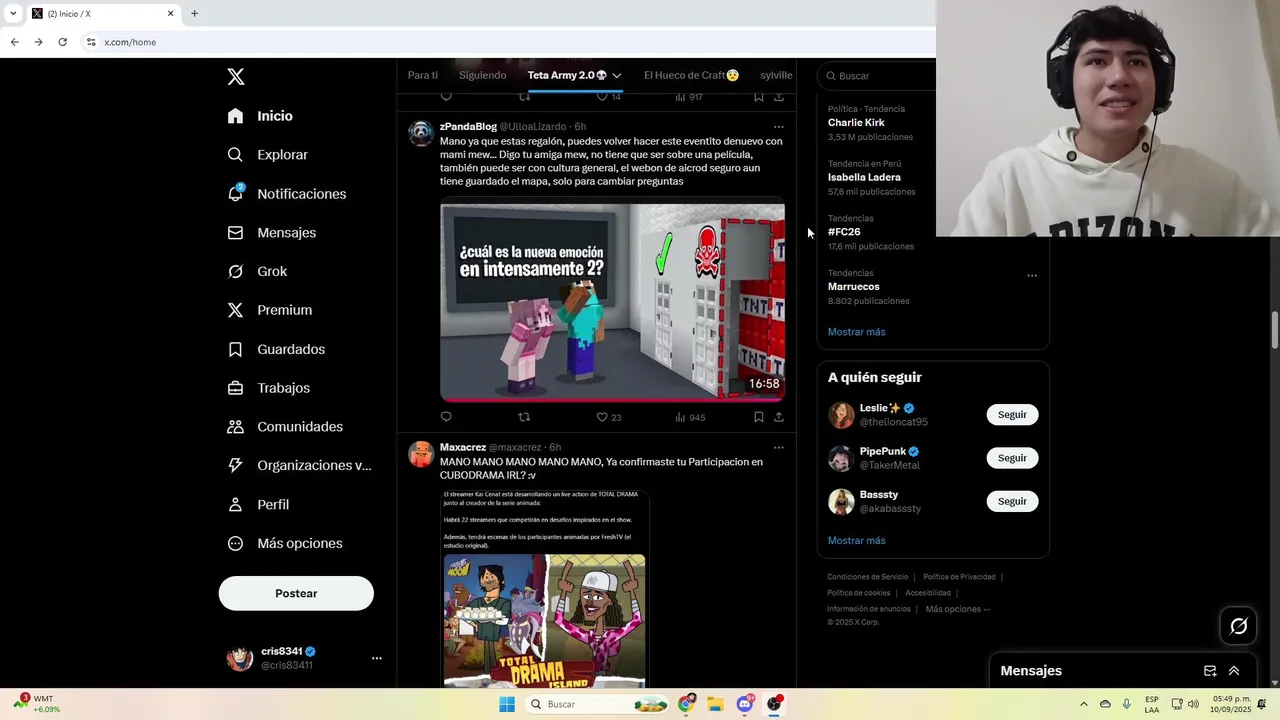Switch to the Siguiendo tab
The height and width of the screenshot is (720, 1280).
[x=482, y=75]
